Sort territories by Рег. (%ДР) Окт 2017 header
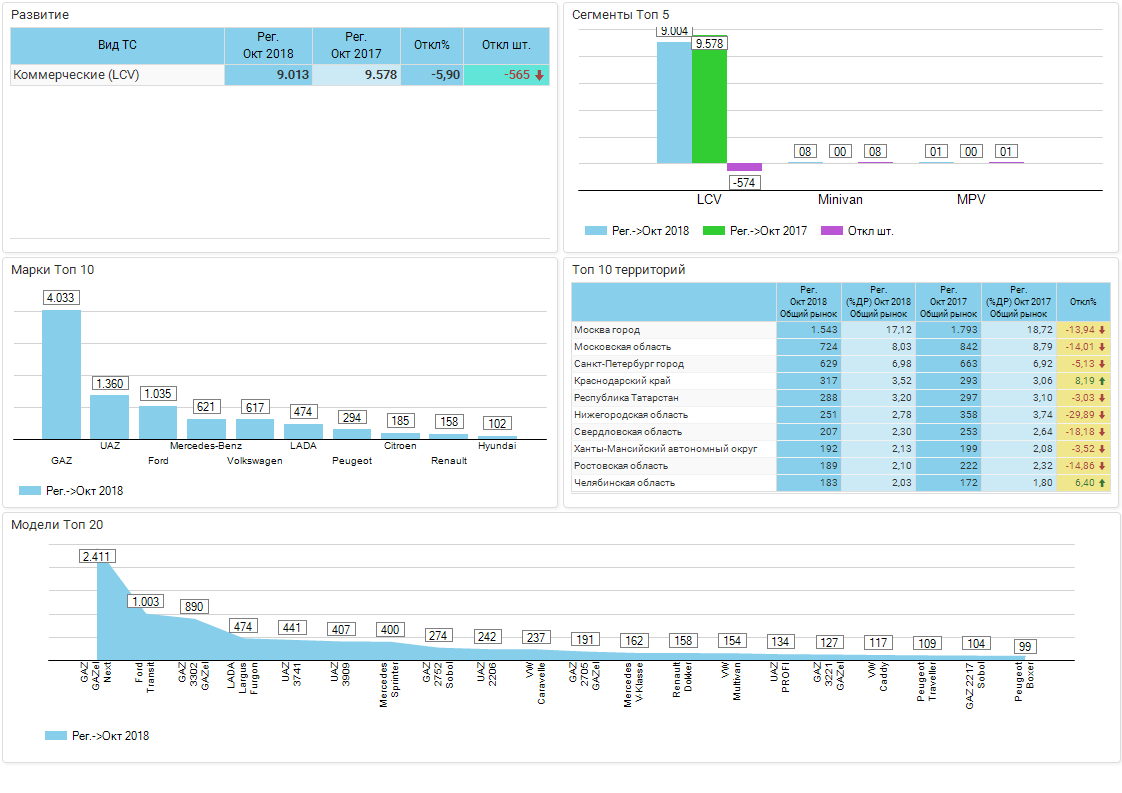Screen dimensions: 1122x793 (x=1018, y=302)
